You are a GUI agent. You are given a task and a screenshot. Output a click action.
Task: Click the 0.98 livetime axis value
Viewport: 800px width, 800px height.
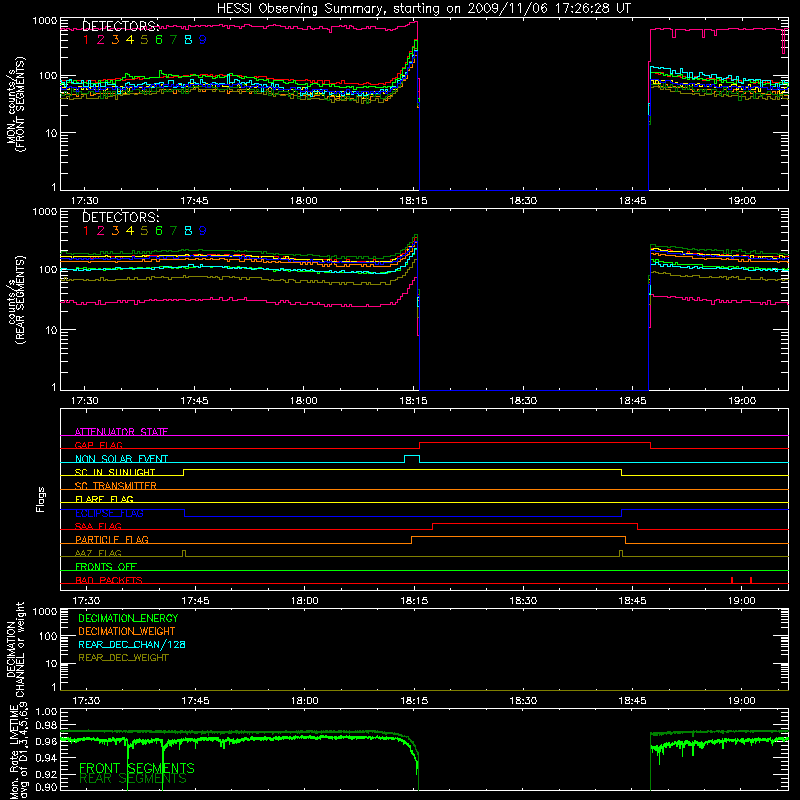[47, 725]
